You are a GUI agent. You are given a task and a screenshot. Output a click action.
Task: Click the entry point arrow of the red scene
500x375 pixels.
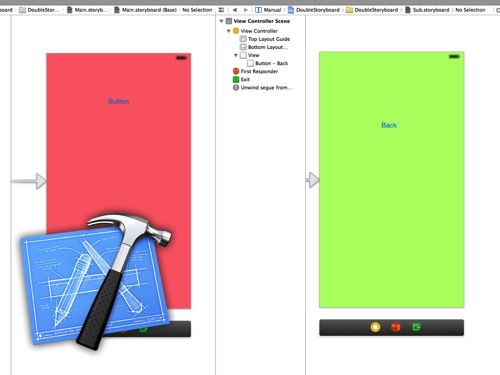(x=29, y=181)
